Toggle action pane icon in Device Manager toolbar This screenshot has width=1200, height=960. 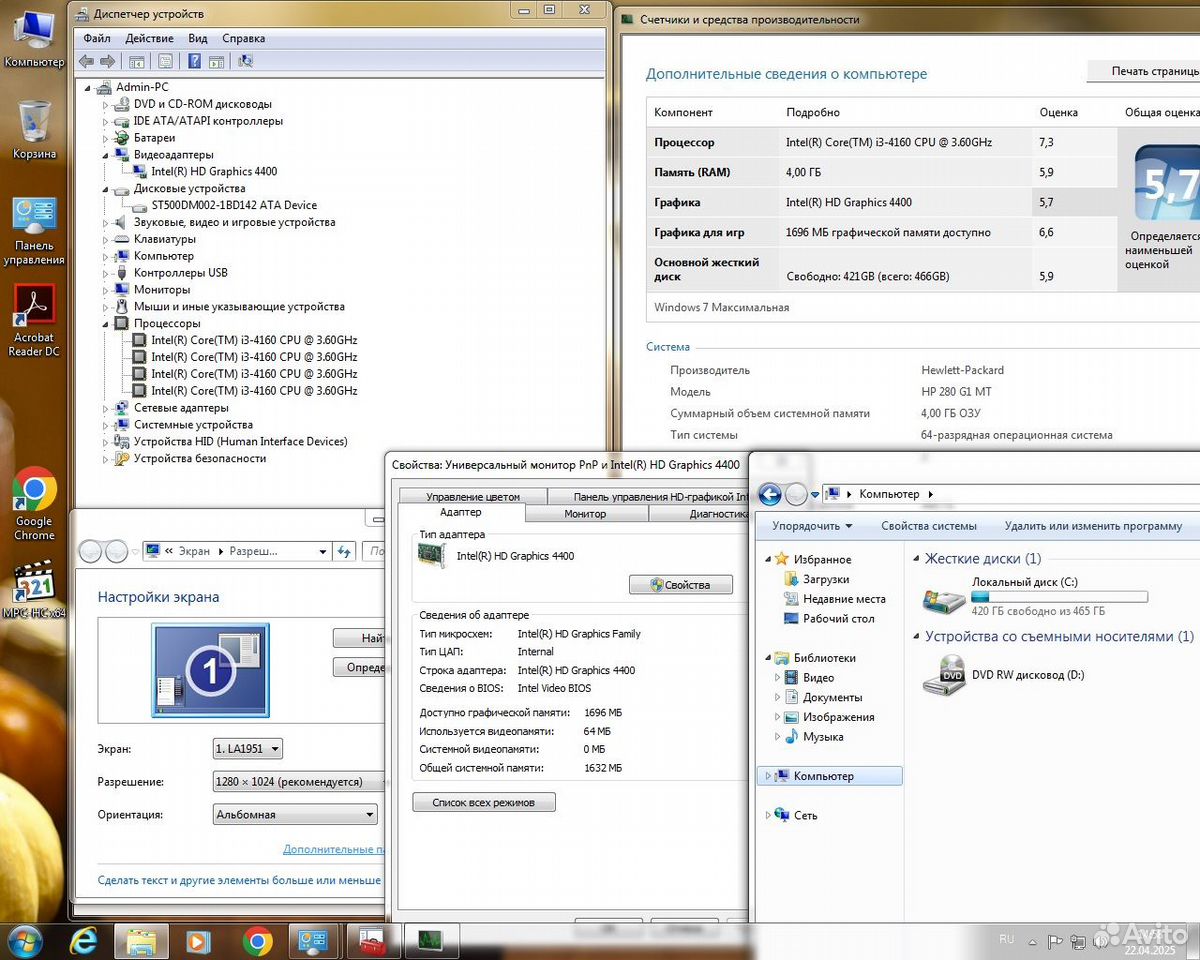216,61
